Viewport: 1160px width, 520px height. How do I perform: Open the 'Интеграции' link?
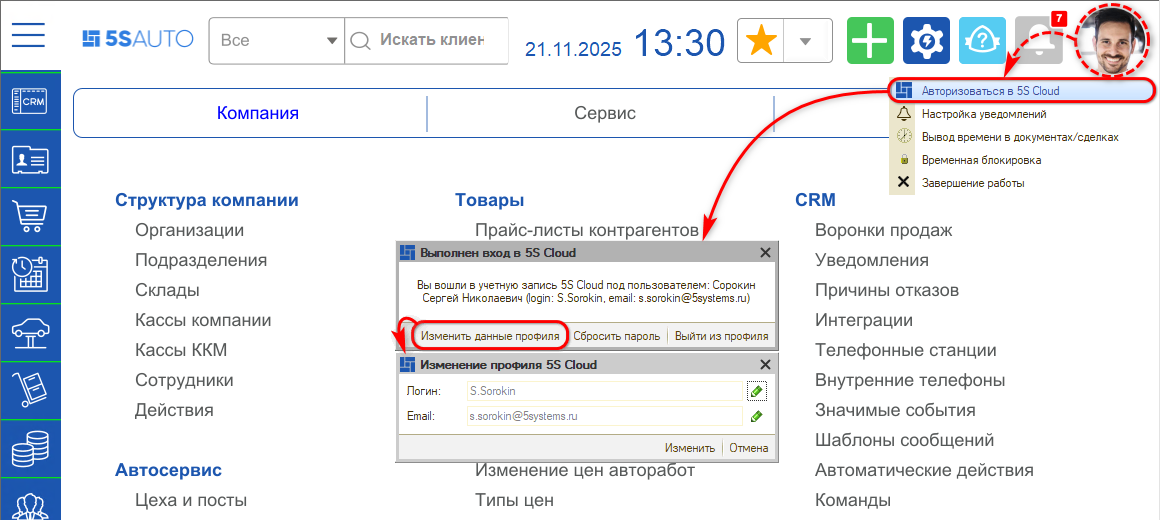[864, 320]
